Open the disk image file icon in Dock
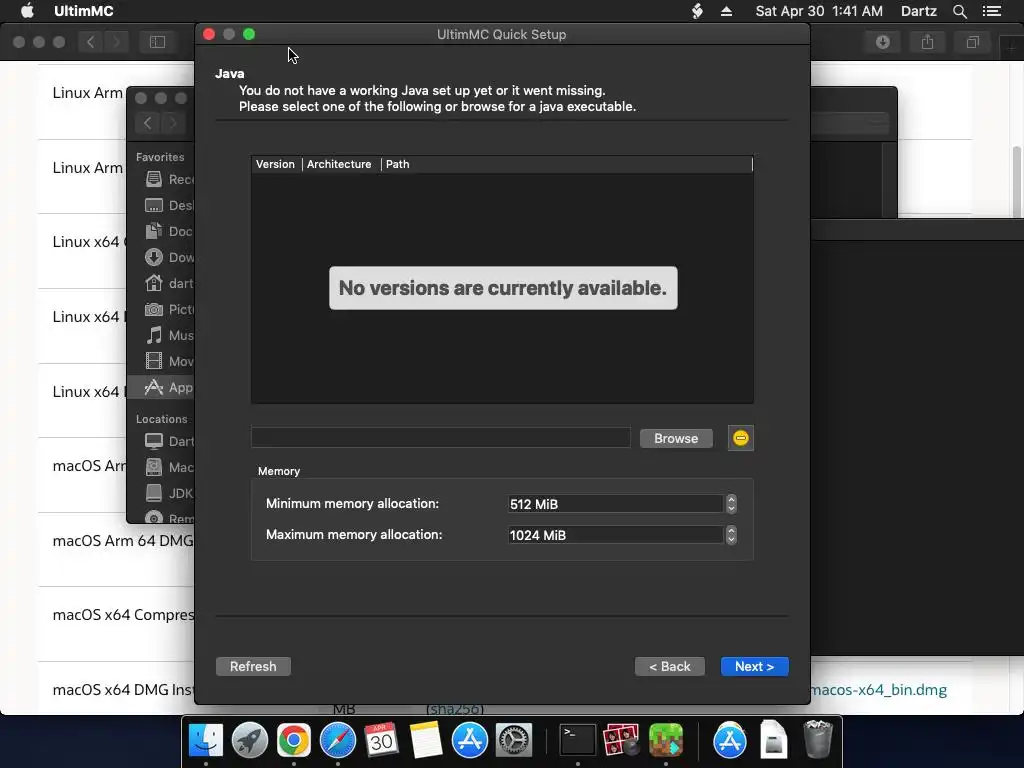This screenshot has height=768, width=1024. [773, 741]
